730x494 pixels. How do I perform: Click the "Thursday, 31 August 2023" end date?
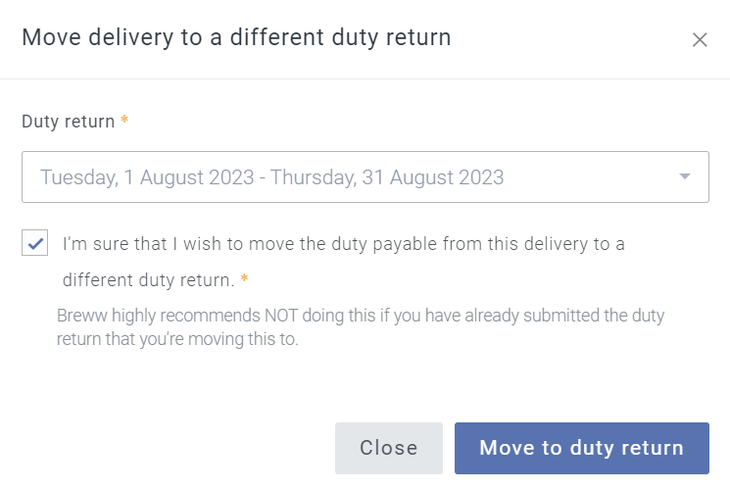pyautogui.click(x=387, y=178)
